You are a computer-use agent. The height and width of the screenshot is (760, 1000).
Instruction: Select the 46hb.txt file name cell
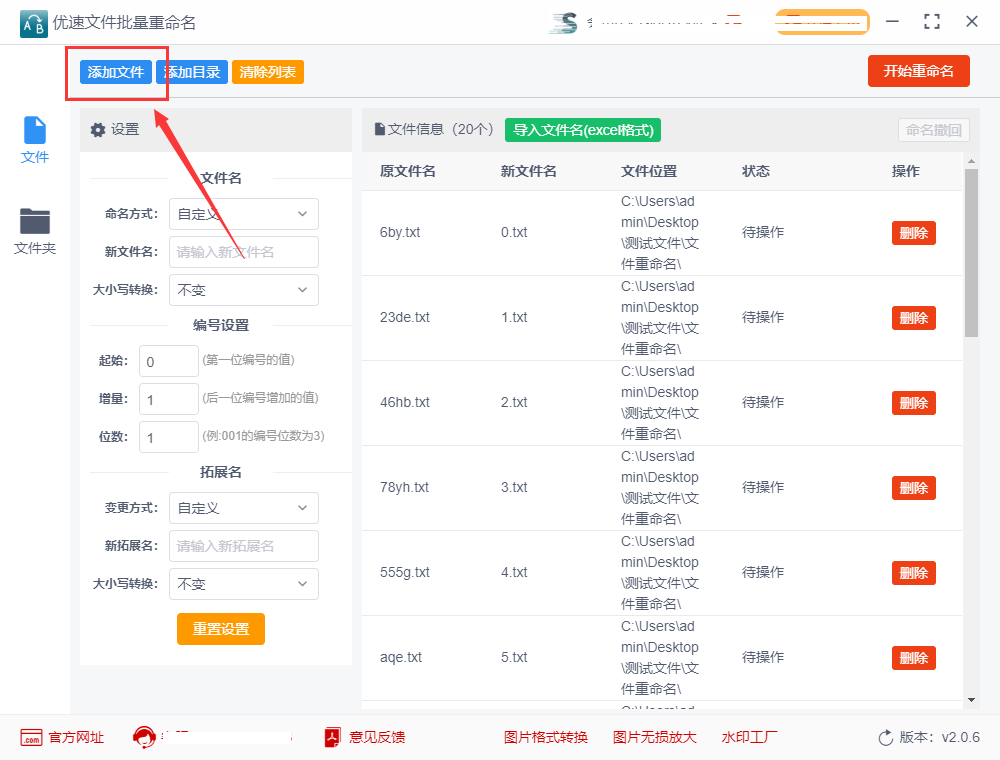pos(404,402)
